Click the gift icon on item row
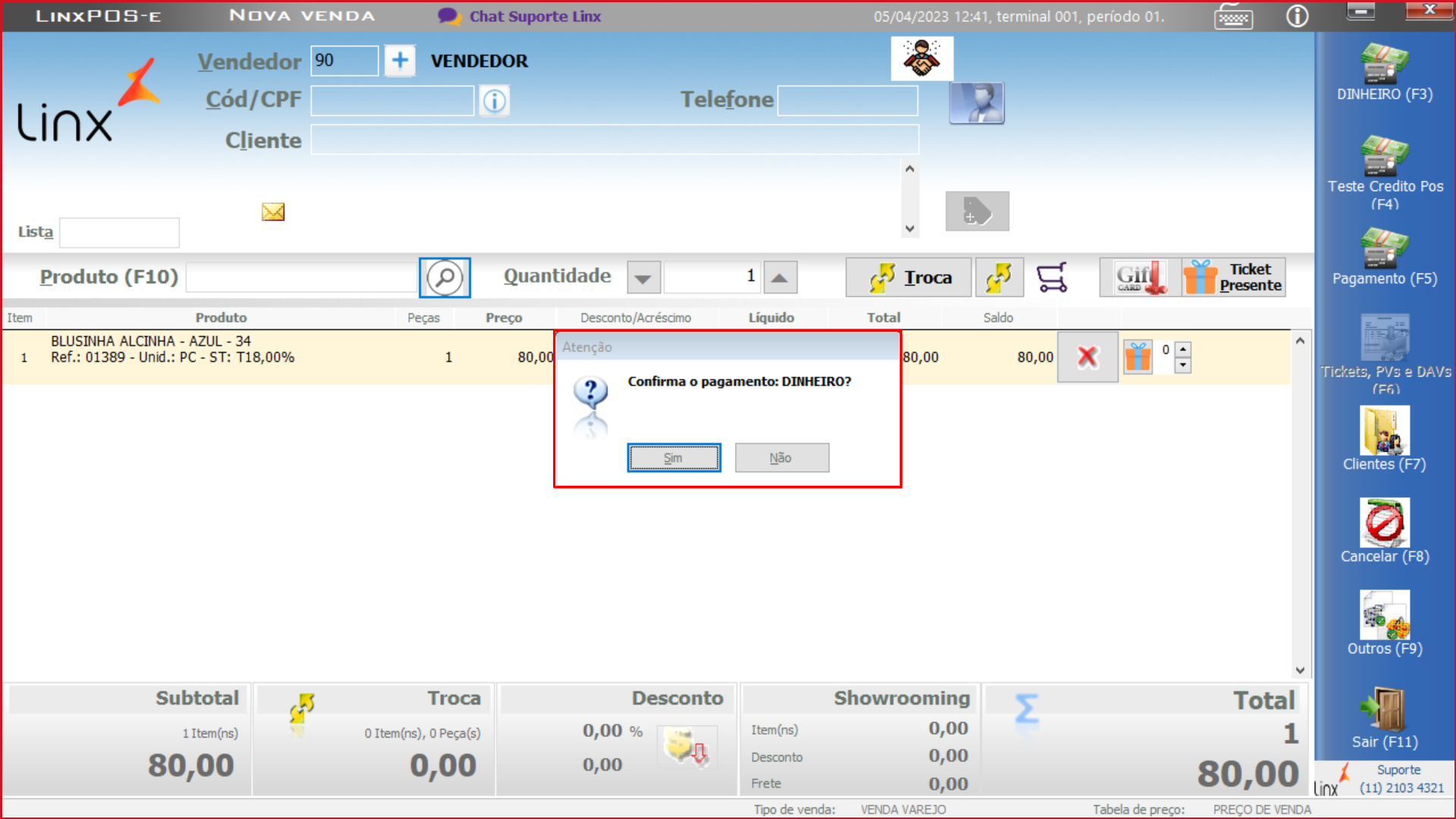 [1137, 357]
